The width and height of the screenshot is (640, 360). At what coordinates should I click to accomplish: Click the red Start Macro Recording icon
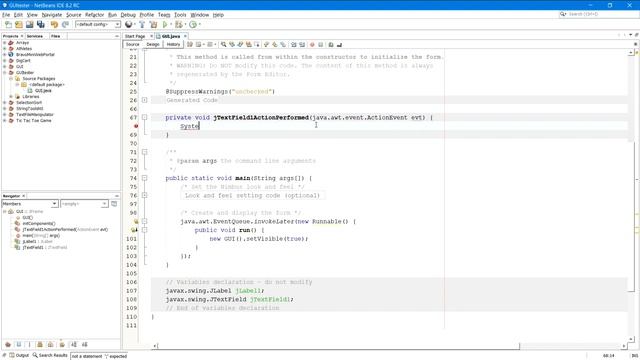tap(312, 44)
